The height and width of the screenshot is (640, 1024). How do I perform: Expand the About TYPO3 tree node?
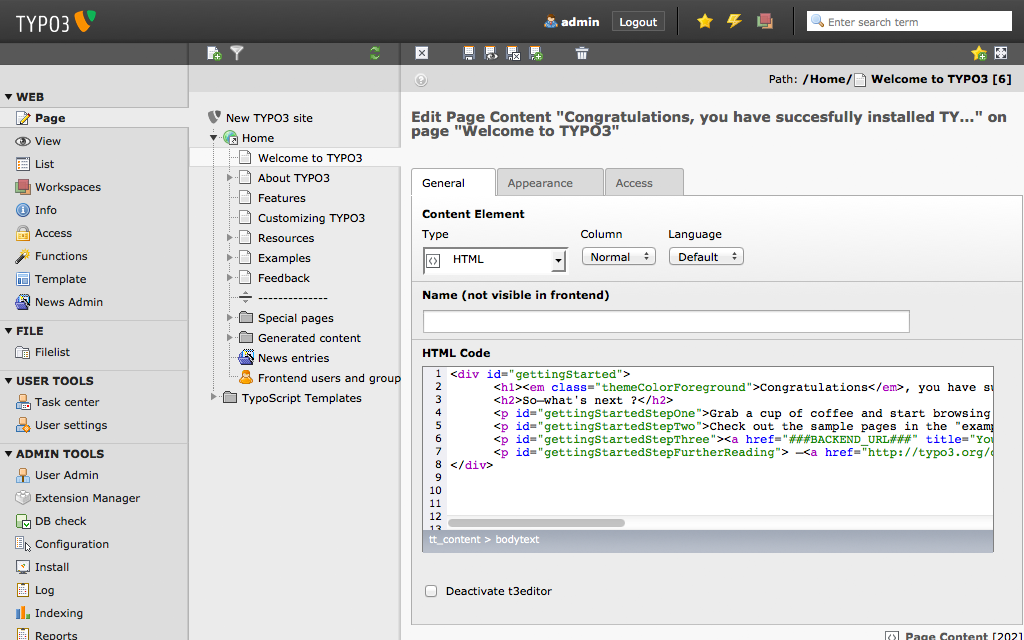(x=229, y=178)
